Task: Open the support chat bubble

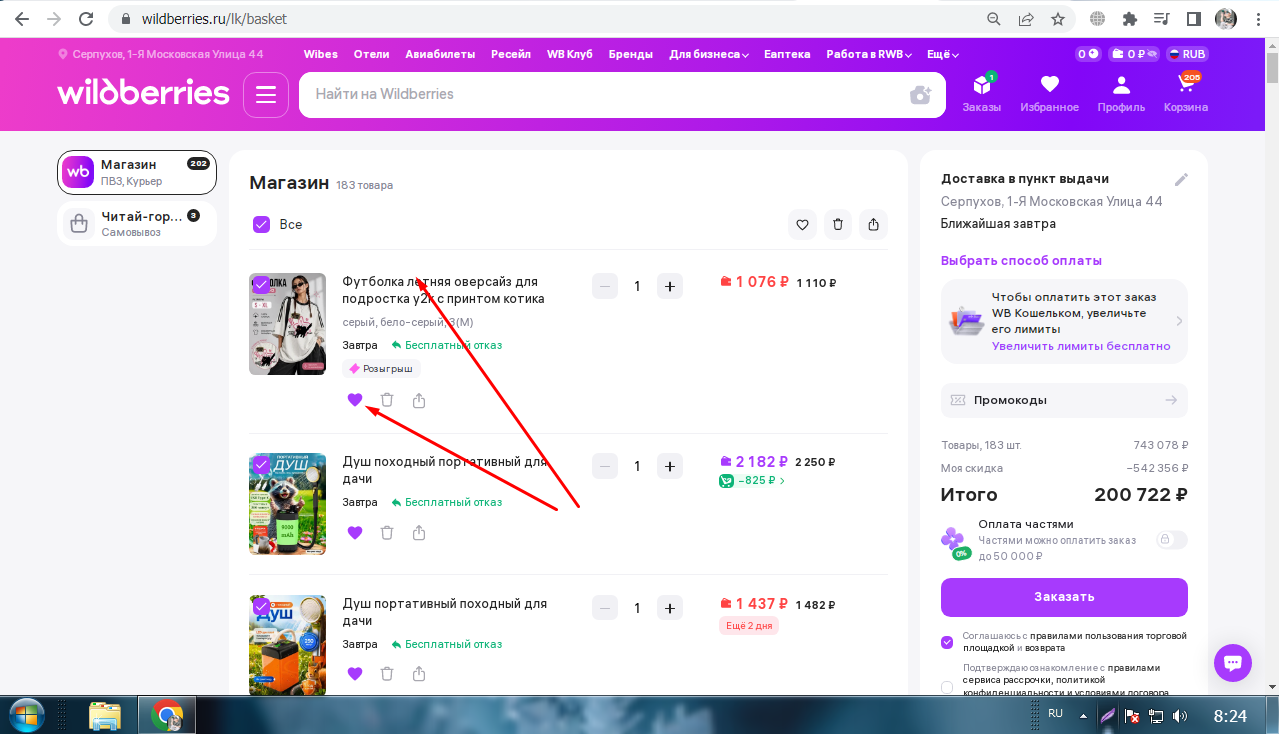Action: pyautogui.click(x=1233, y=662)
